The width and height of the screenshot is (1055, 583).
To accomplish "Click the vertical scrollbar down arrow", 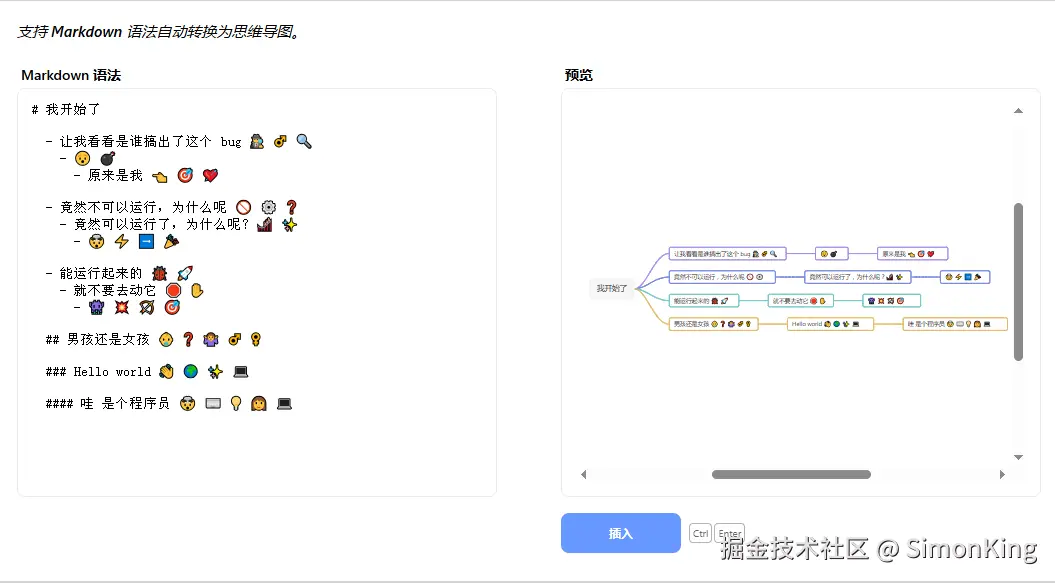I will click(x=1018, y=457).
